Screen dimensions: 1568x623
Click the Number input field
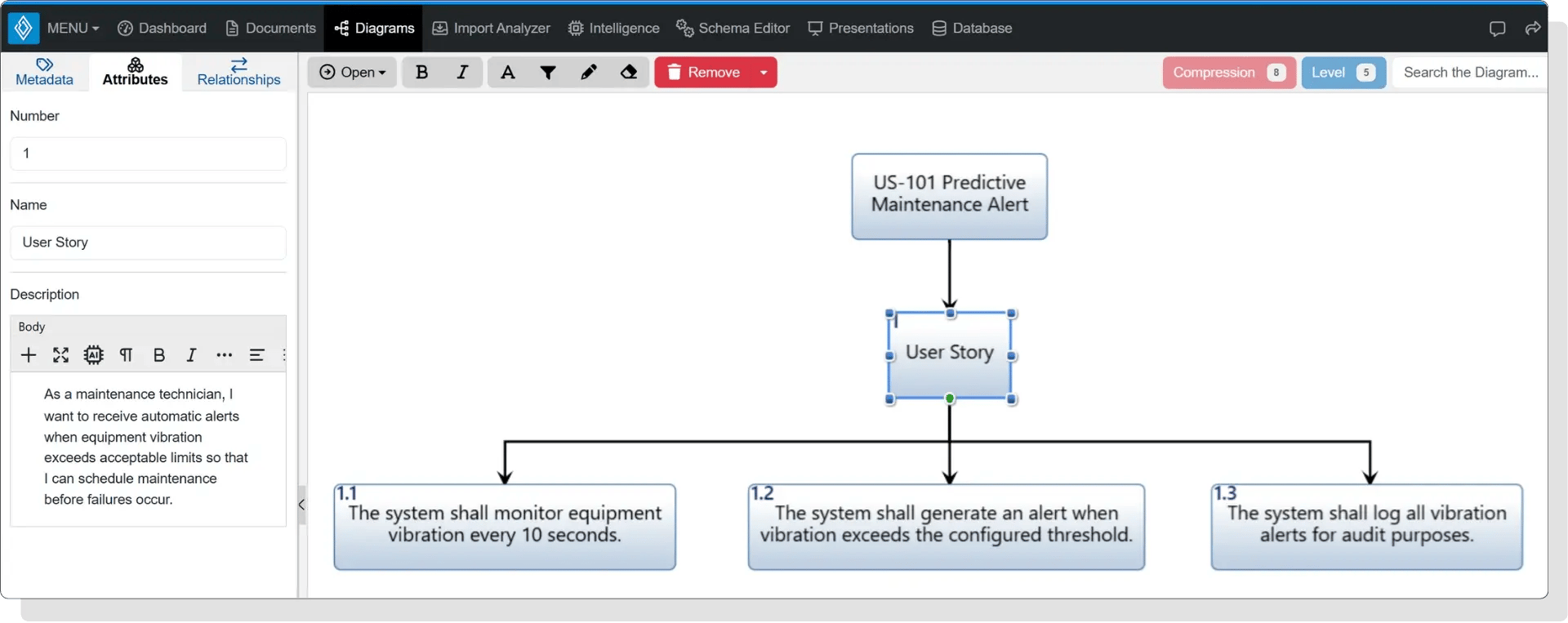148,154
